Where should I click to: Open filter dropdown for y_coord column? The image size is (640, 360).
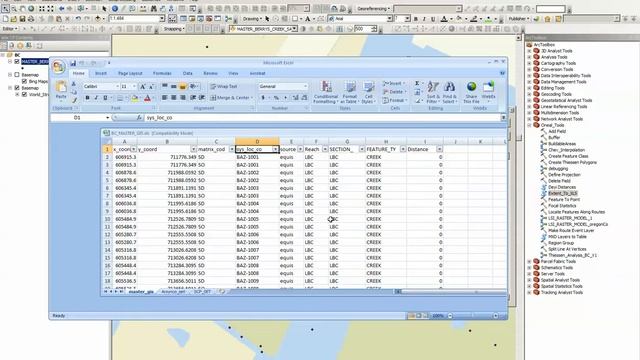[193, 149]
